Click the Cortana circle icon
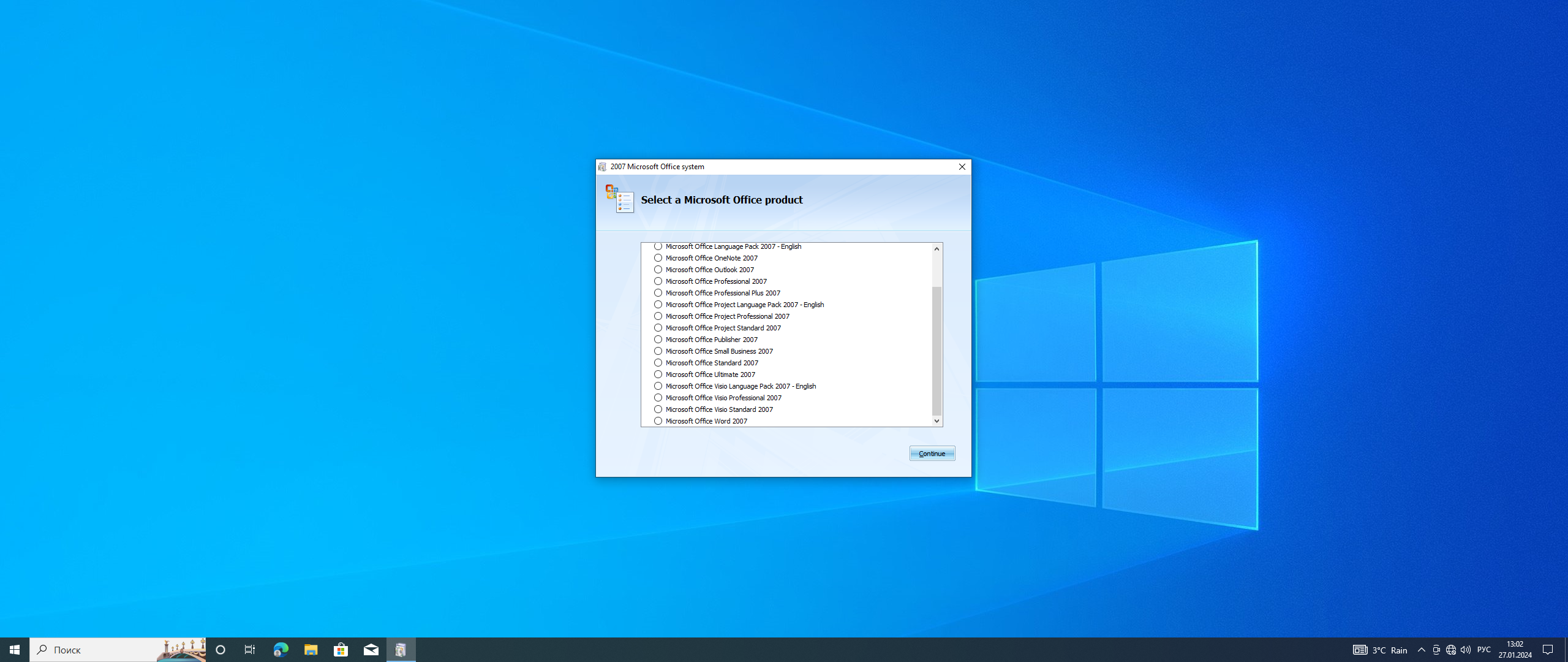The image size is (1568, 662). 221,650
